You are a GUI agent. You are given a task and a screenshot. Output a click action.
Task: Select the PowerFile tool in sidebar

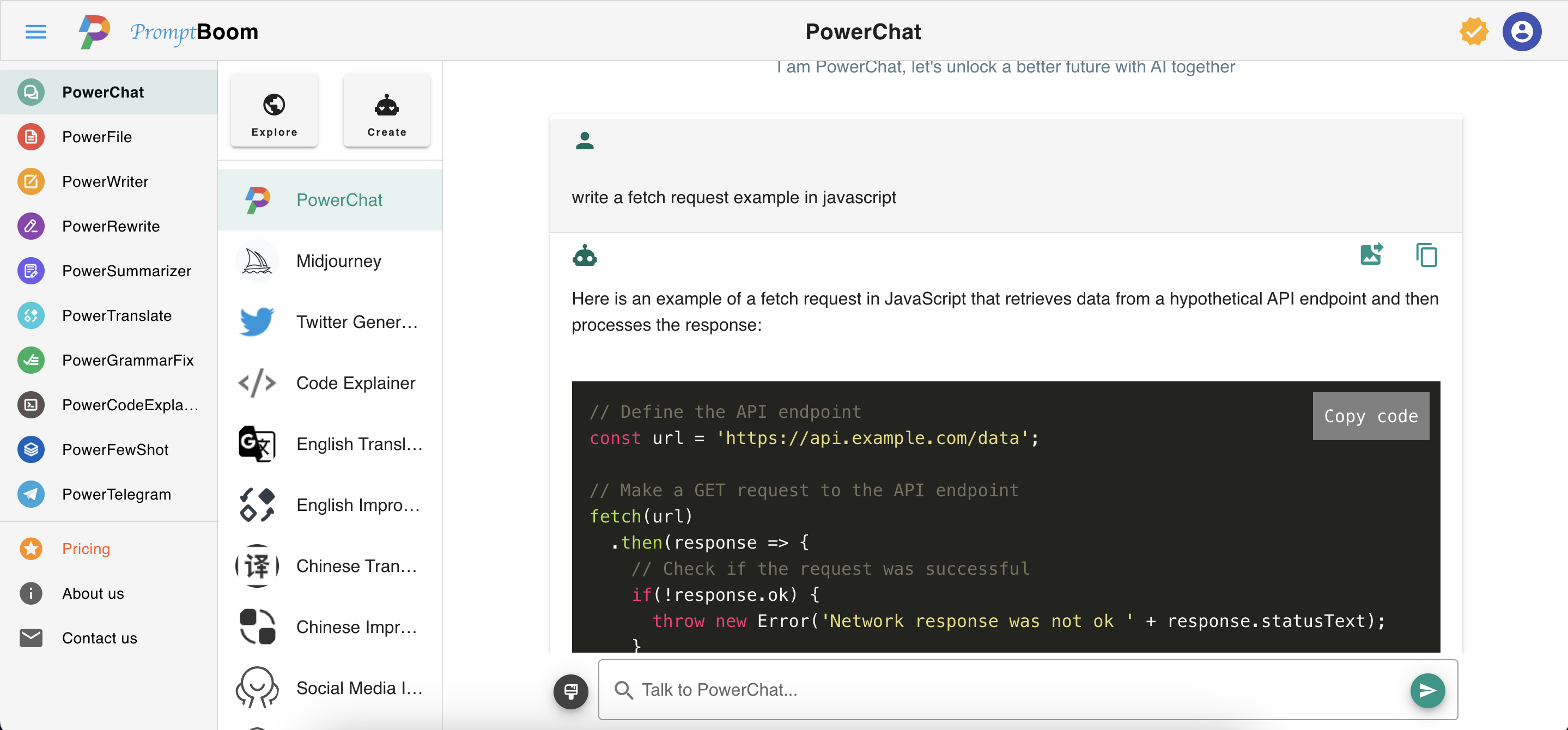coord(96,136)
